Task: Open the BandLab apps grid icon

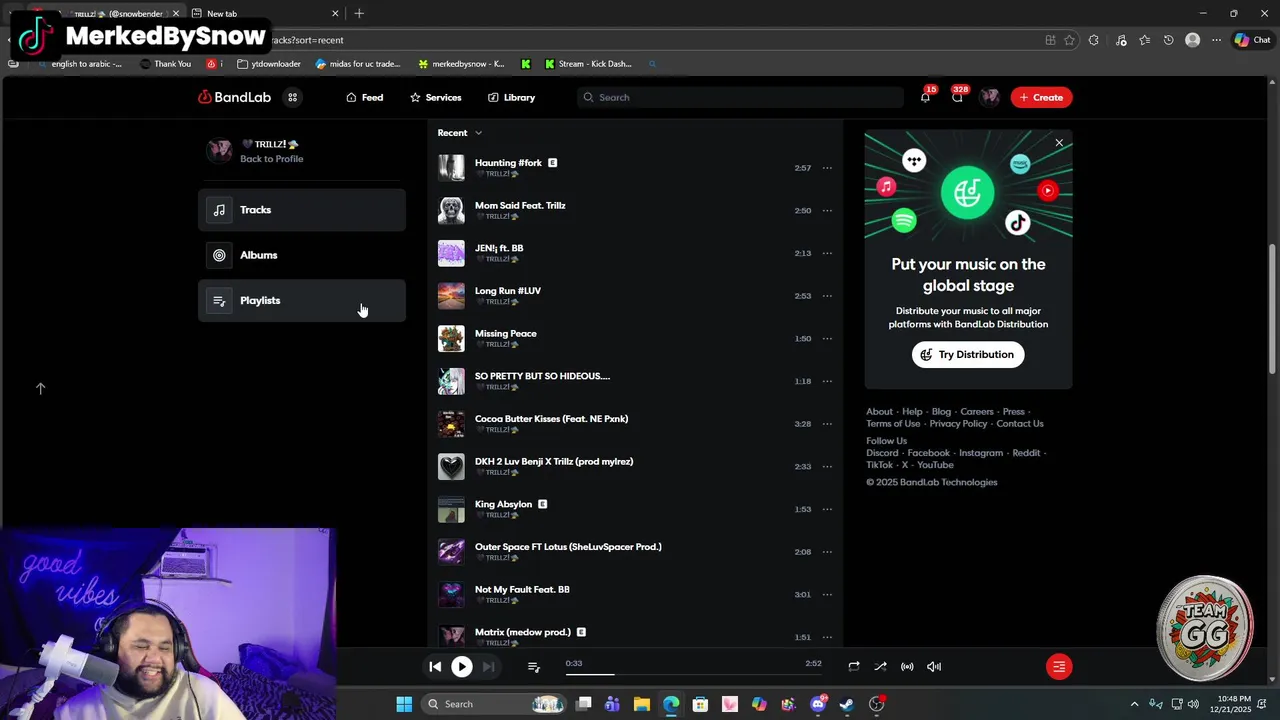Action: (292, 97)
